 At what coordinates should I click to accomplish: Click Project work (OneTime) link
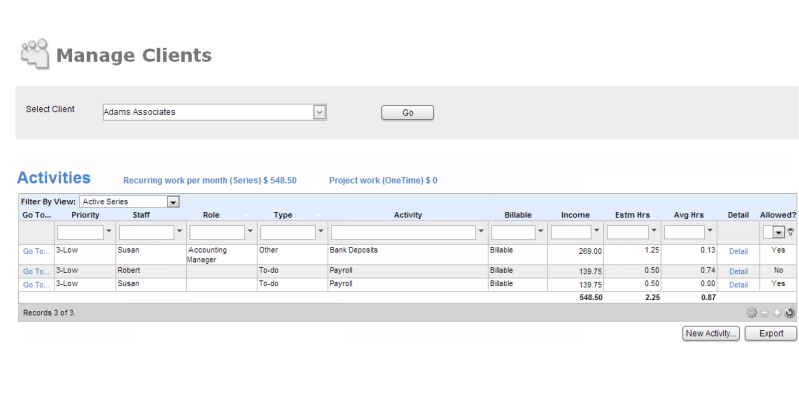(383, 180)
